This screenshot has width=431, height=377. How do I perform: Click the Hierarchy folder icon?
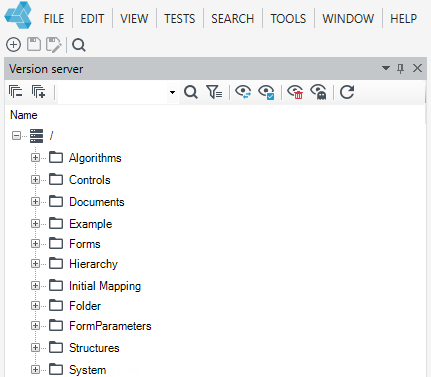tap(56, 263)
